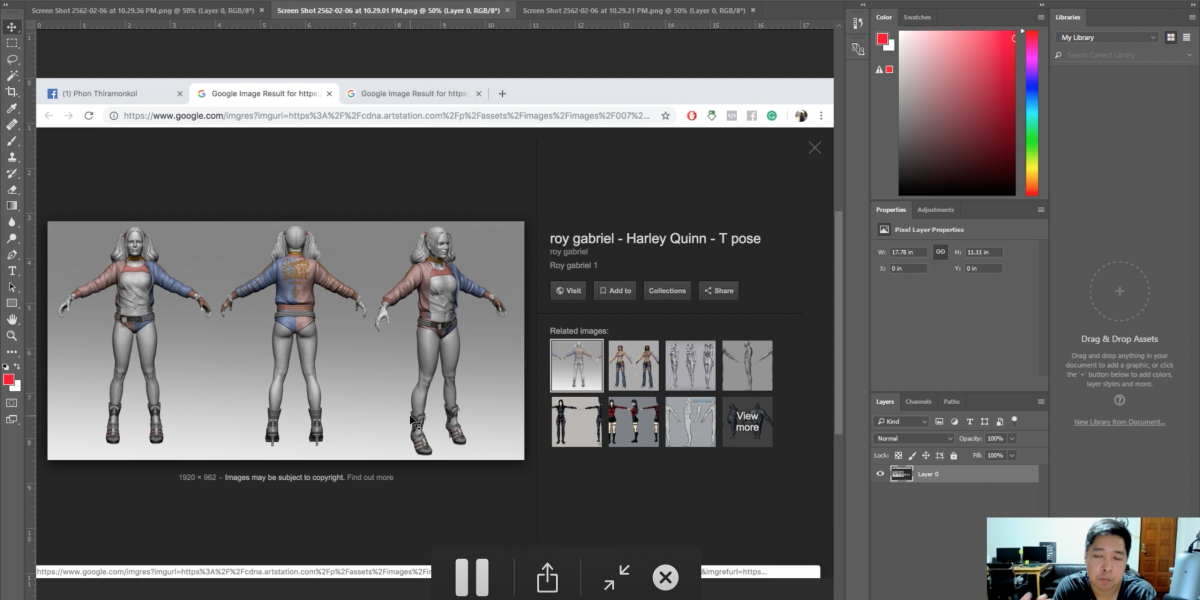1200x600 pixels.
Task: Select the Eyedropper tool
Action: (12, 108)
